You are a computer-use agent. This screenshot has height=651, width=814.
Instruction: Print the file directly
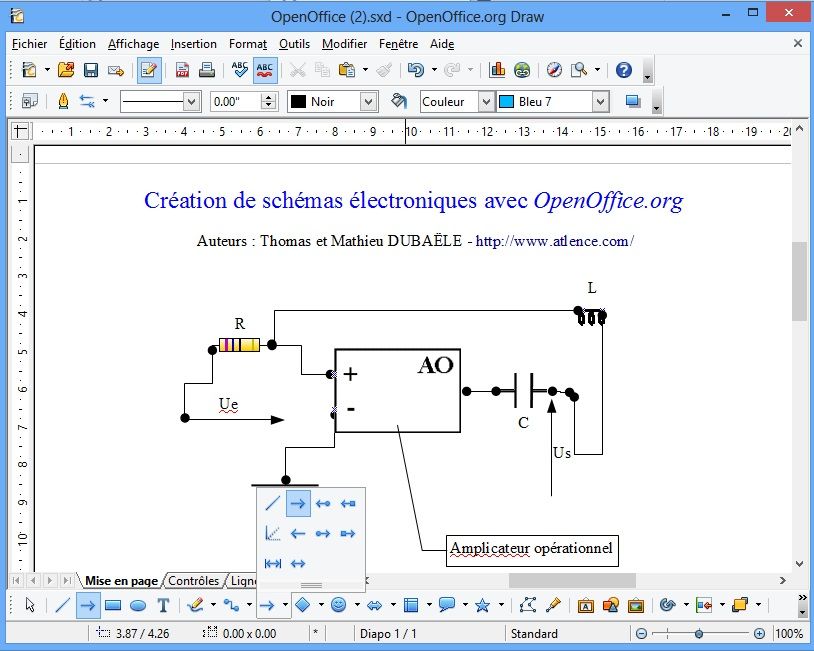click(207, 70)
